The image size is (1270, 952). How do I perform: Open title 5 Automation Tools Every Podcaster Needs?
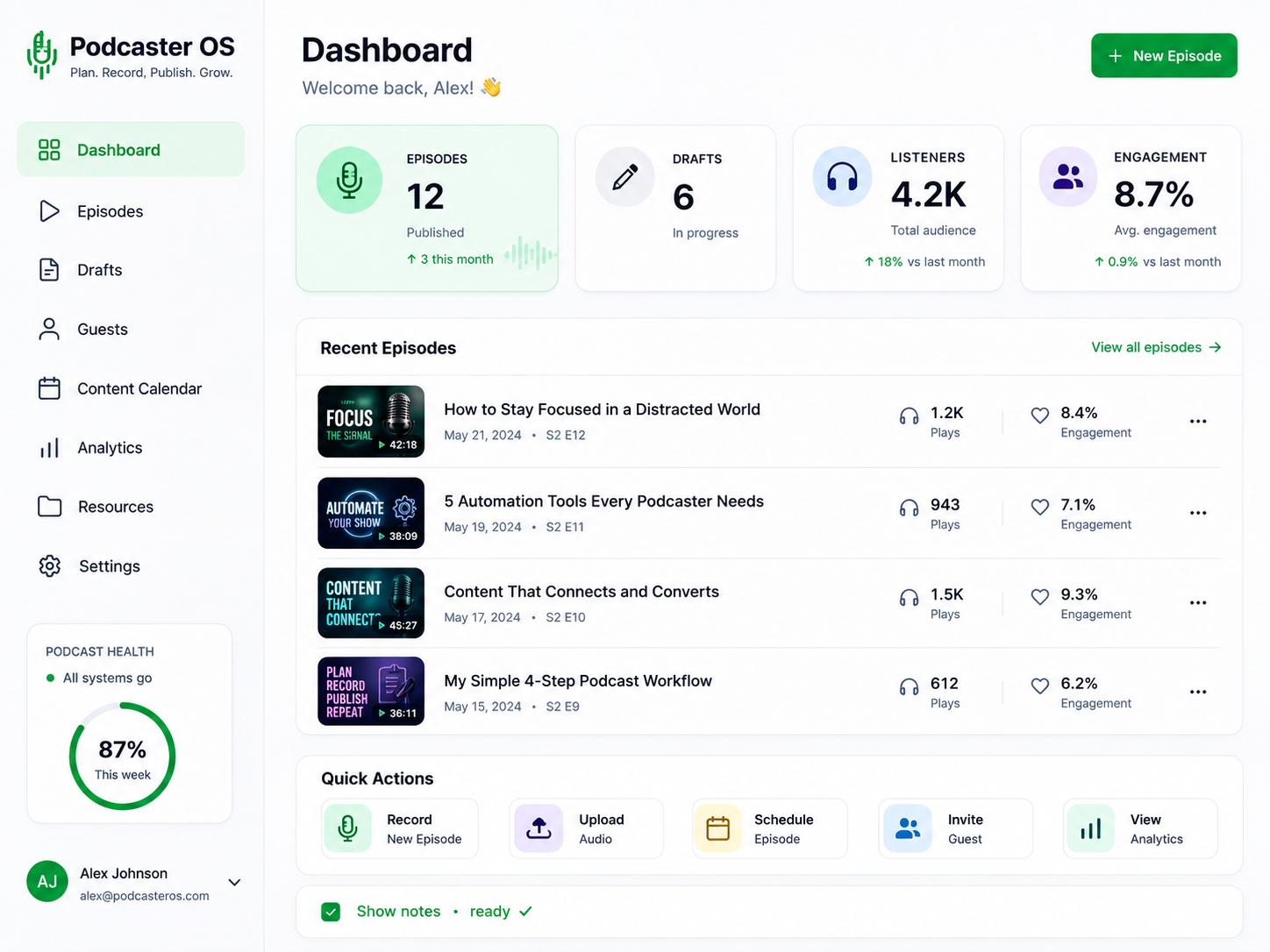603,501
